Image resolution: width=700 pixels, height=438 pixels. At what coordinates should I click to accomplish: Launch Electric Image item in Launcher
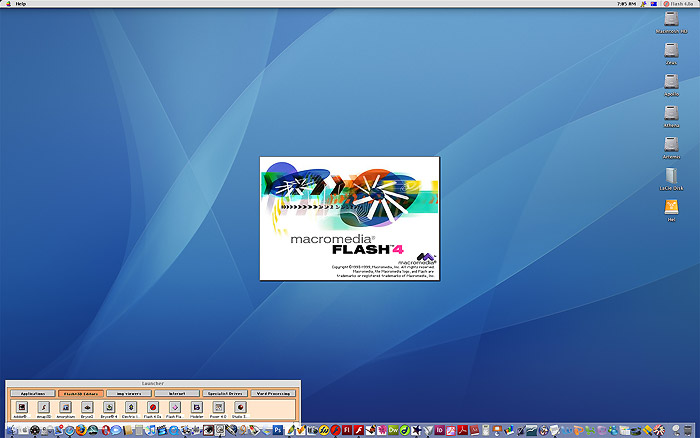[x=131, y=407]
